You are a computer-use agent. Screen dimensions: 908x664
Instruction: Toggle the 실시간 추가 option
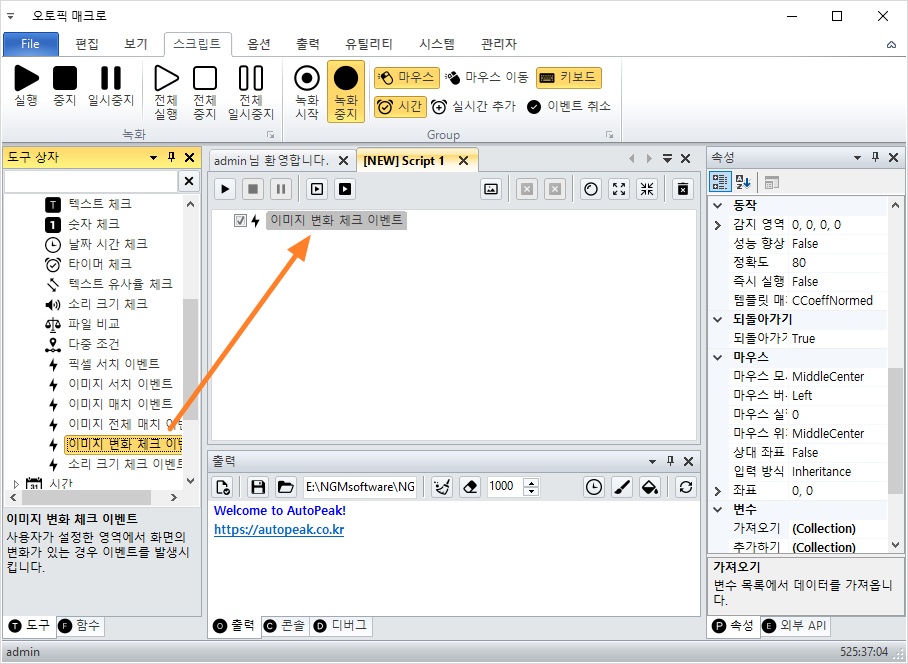[473, 107]
